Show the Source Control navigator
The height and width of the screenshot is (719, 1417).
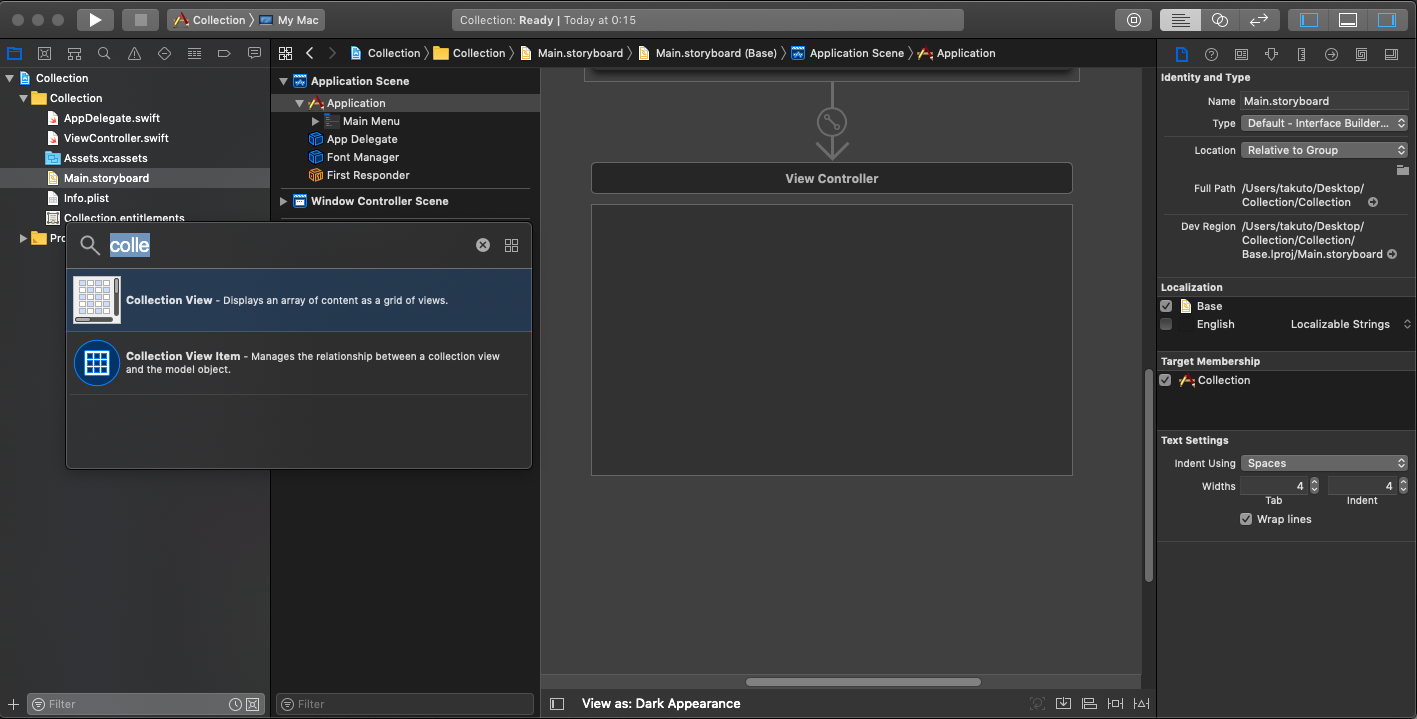coord(44,53)
